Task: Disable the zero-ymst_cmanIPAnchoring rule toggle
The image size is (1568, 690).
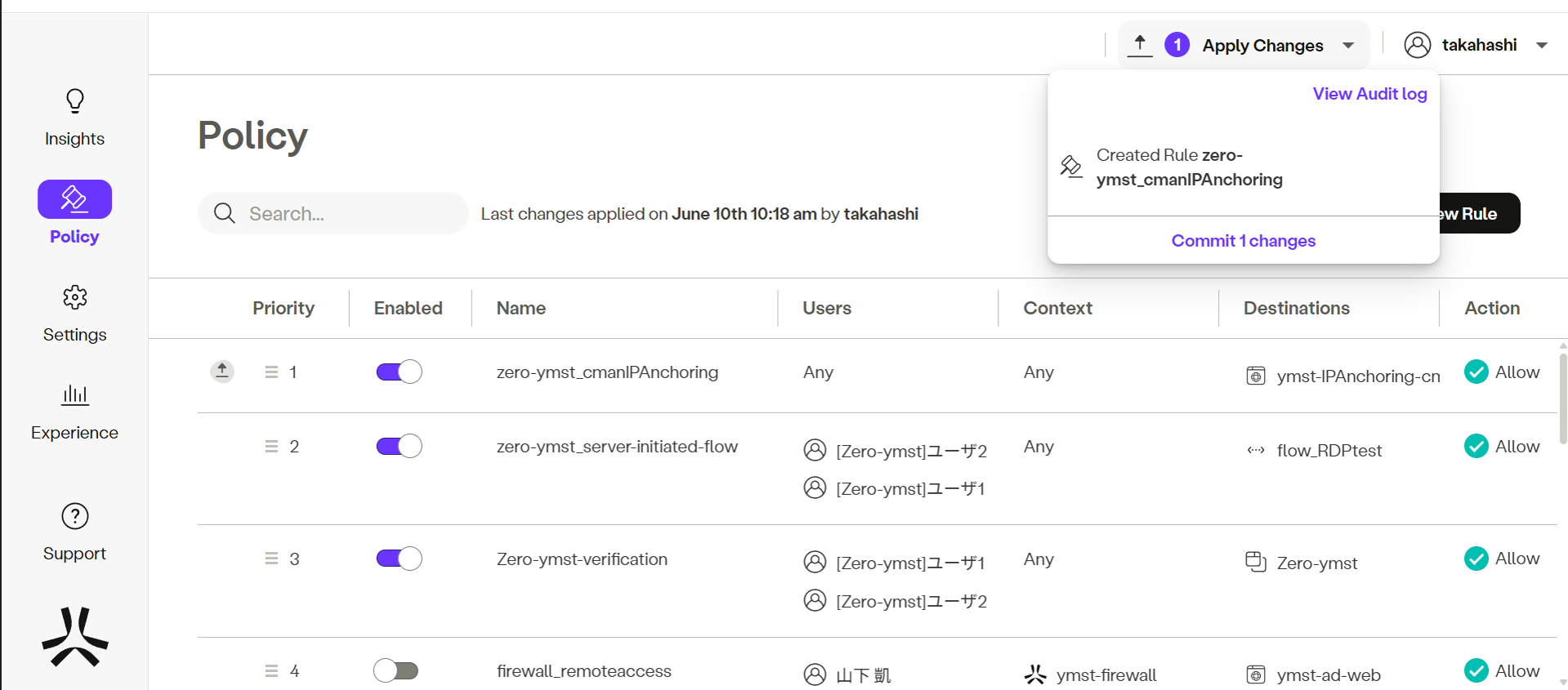Action: point(399,372)
